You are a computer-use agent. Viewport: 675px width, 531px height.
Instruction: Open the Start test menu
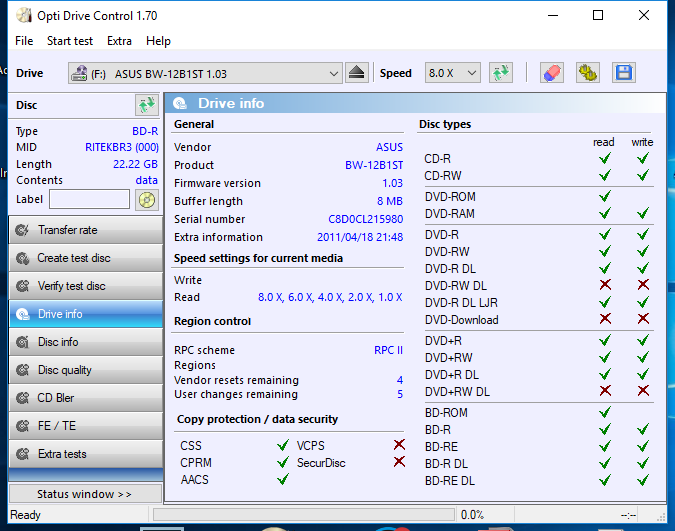click(70, 41)
